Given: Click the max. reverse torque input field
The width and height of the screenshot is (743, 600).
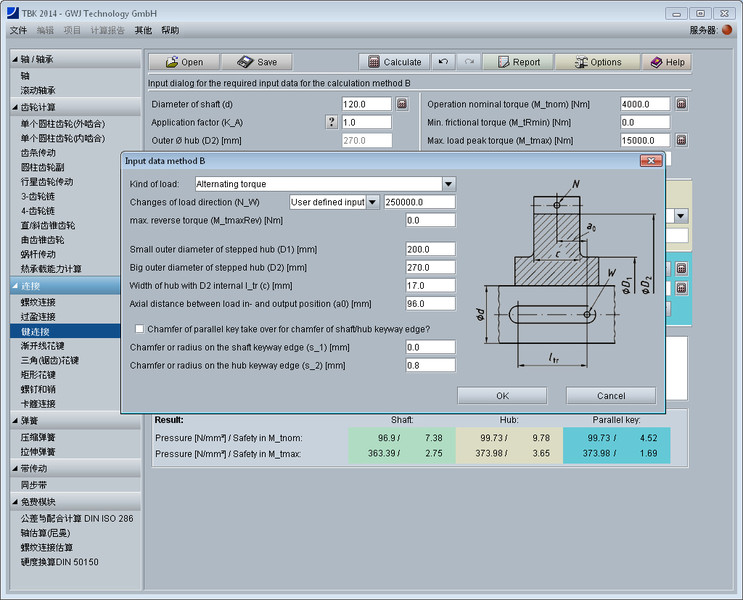Looking at the screenshot, I should click(430, 220).
